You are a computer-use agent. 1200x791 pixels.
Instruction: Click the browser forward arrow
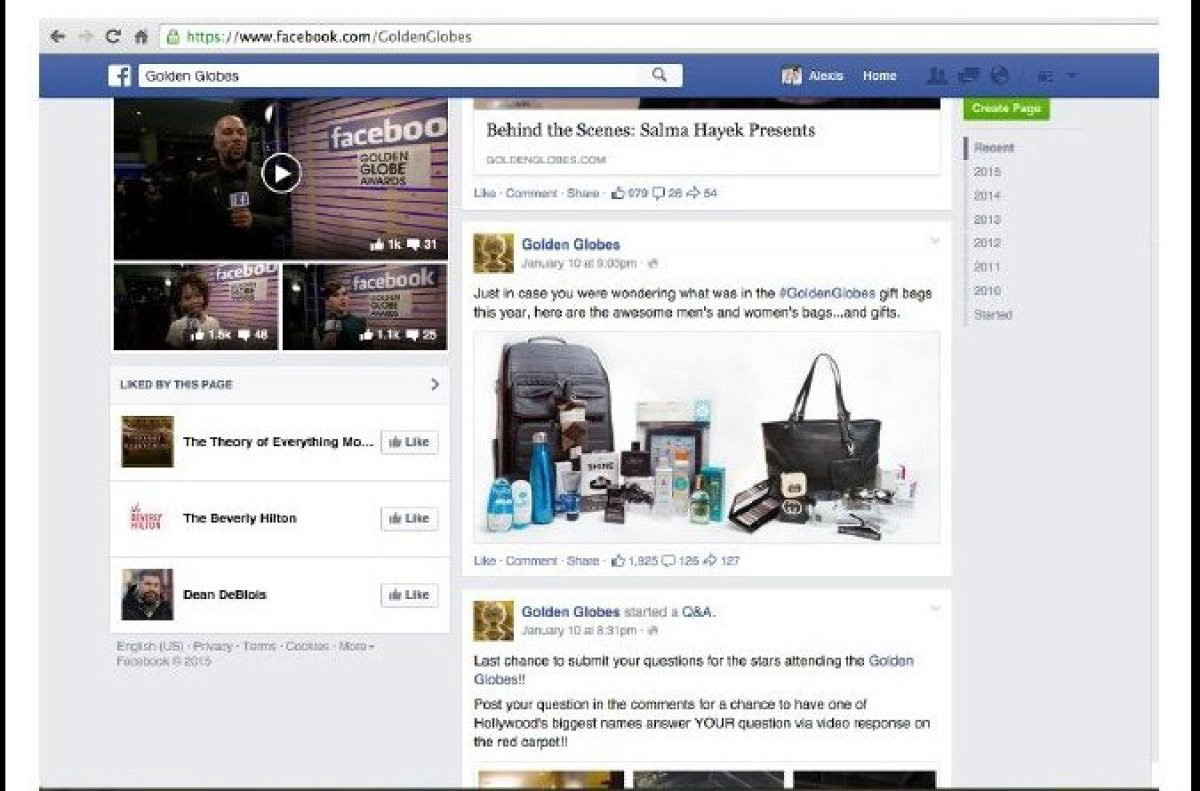[86, 36]
